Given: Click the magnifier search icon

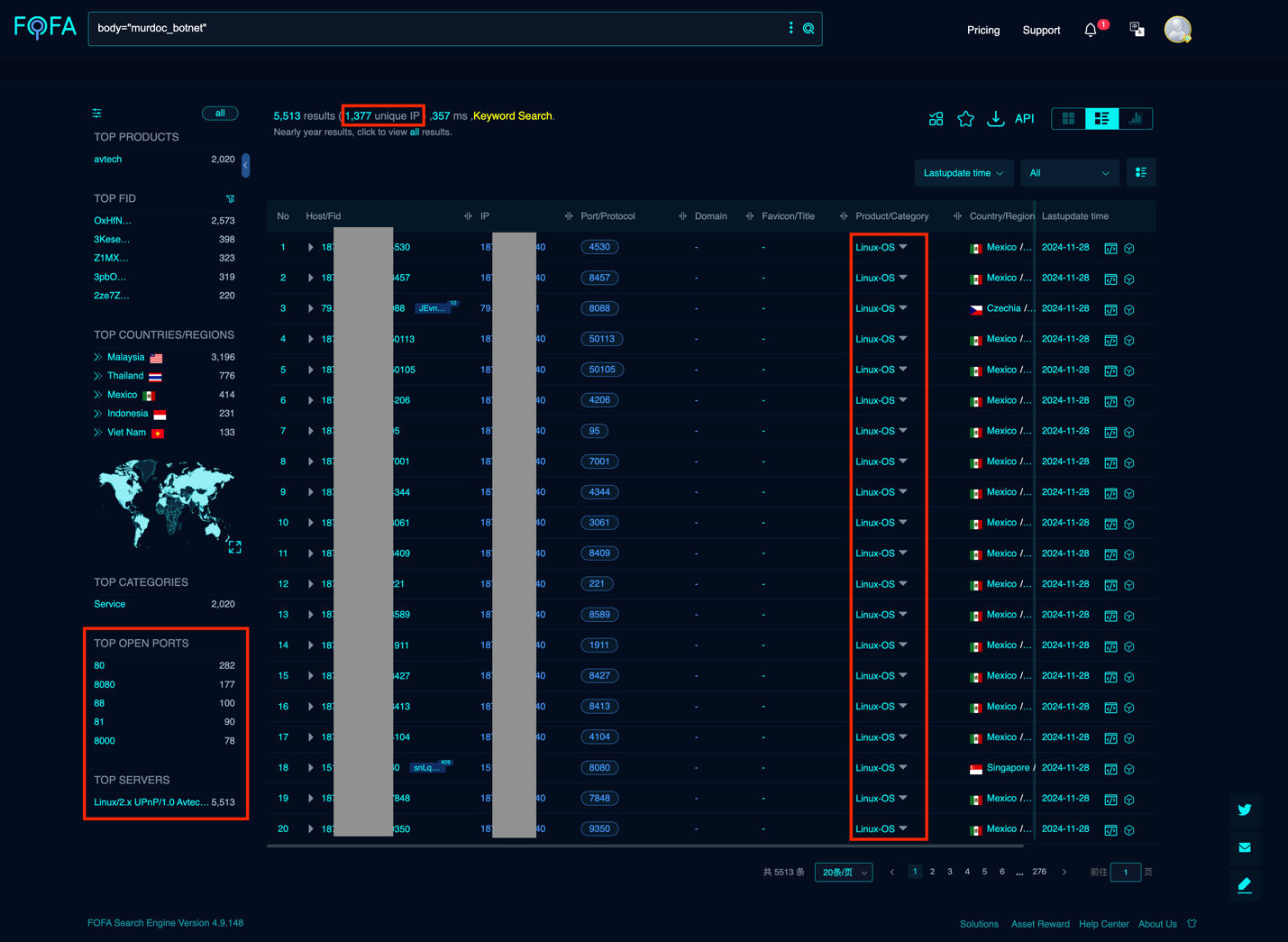Looking at the screenshot, I should [x=808, y=29].
